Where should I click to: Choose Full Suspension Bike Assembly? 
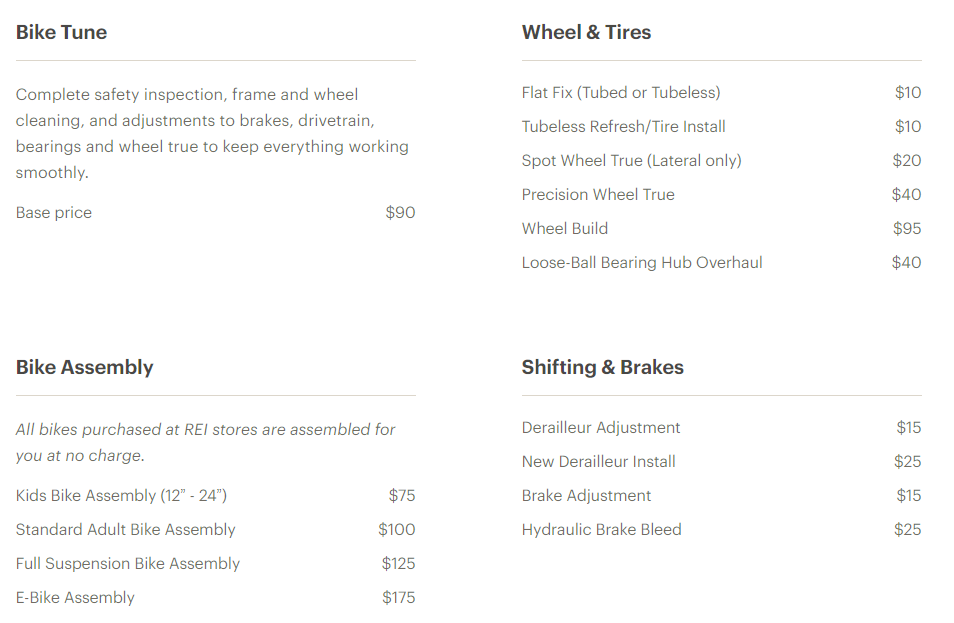point(128,564)
